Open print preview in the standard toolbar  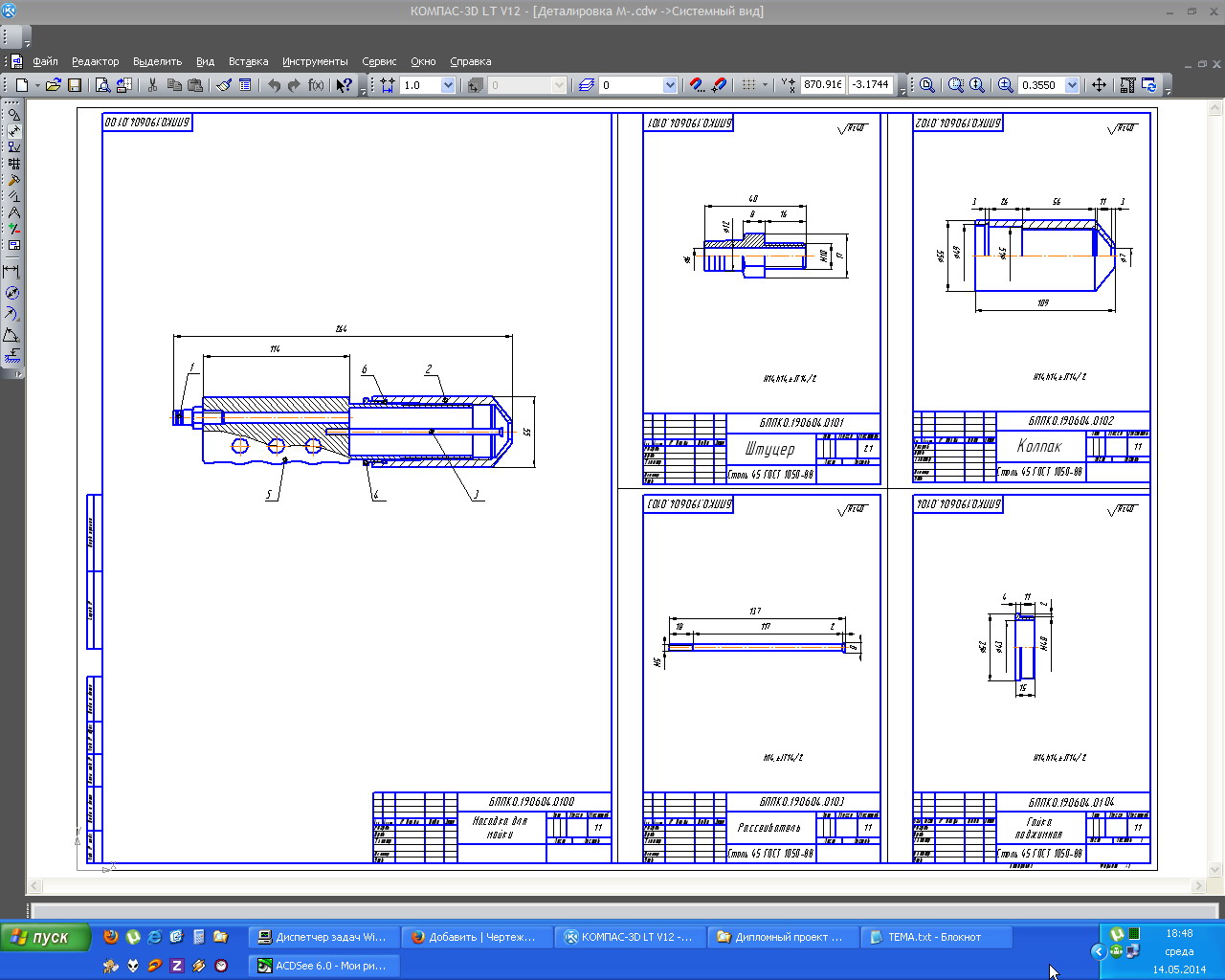point(102,85)
